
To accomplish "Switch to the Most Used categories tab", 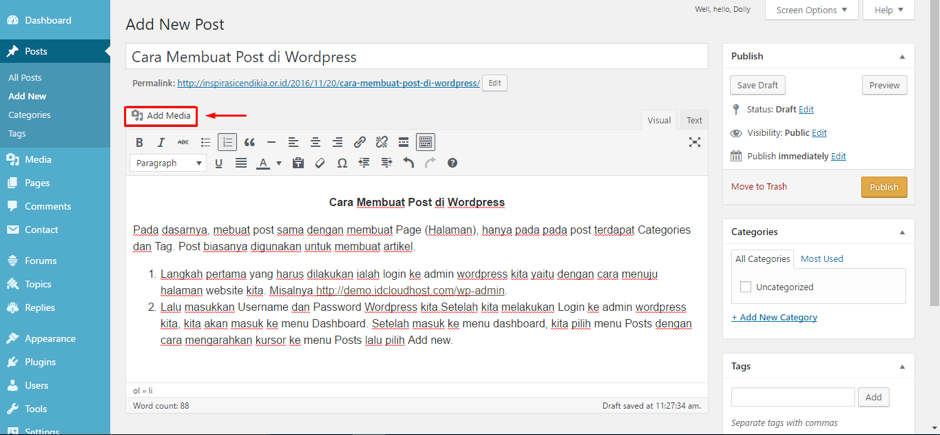I will point(822,259).
